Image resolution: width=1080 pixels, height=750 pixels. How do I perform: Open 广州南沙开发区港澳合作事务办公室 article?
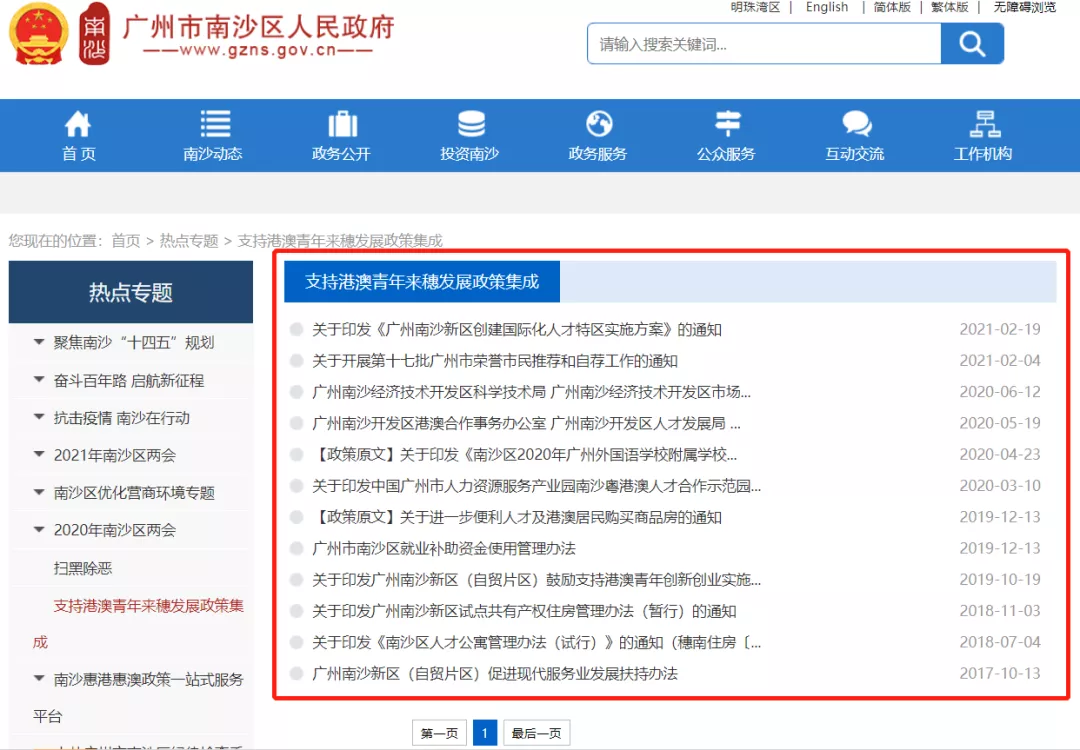point(526,423)
